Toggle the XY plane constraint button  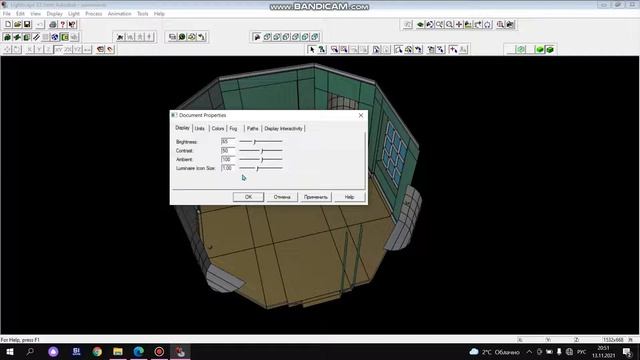coord(58,49)
